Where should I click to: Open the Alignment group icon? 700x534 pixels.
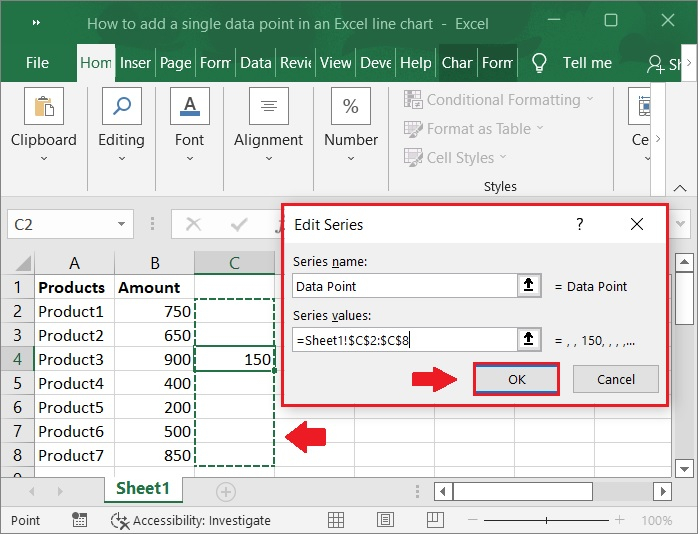(x=269, y=106)
